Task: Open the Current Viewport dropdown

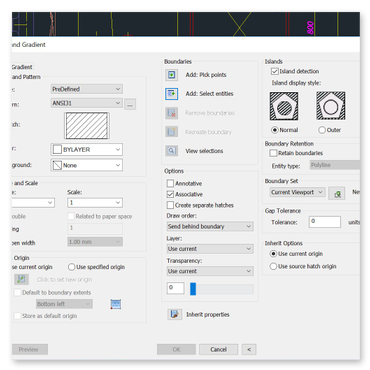Action: [297, 192]
